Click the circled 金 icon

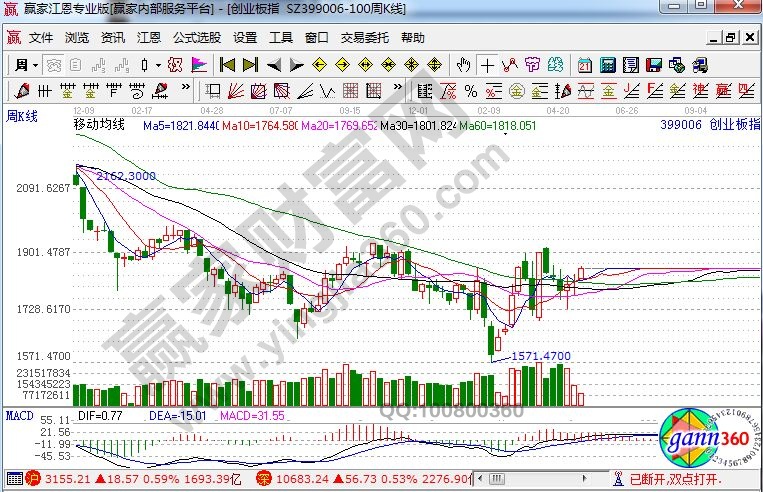pos(516,91)
